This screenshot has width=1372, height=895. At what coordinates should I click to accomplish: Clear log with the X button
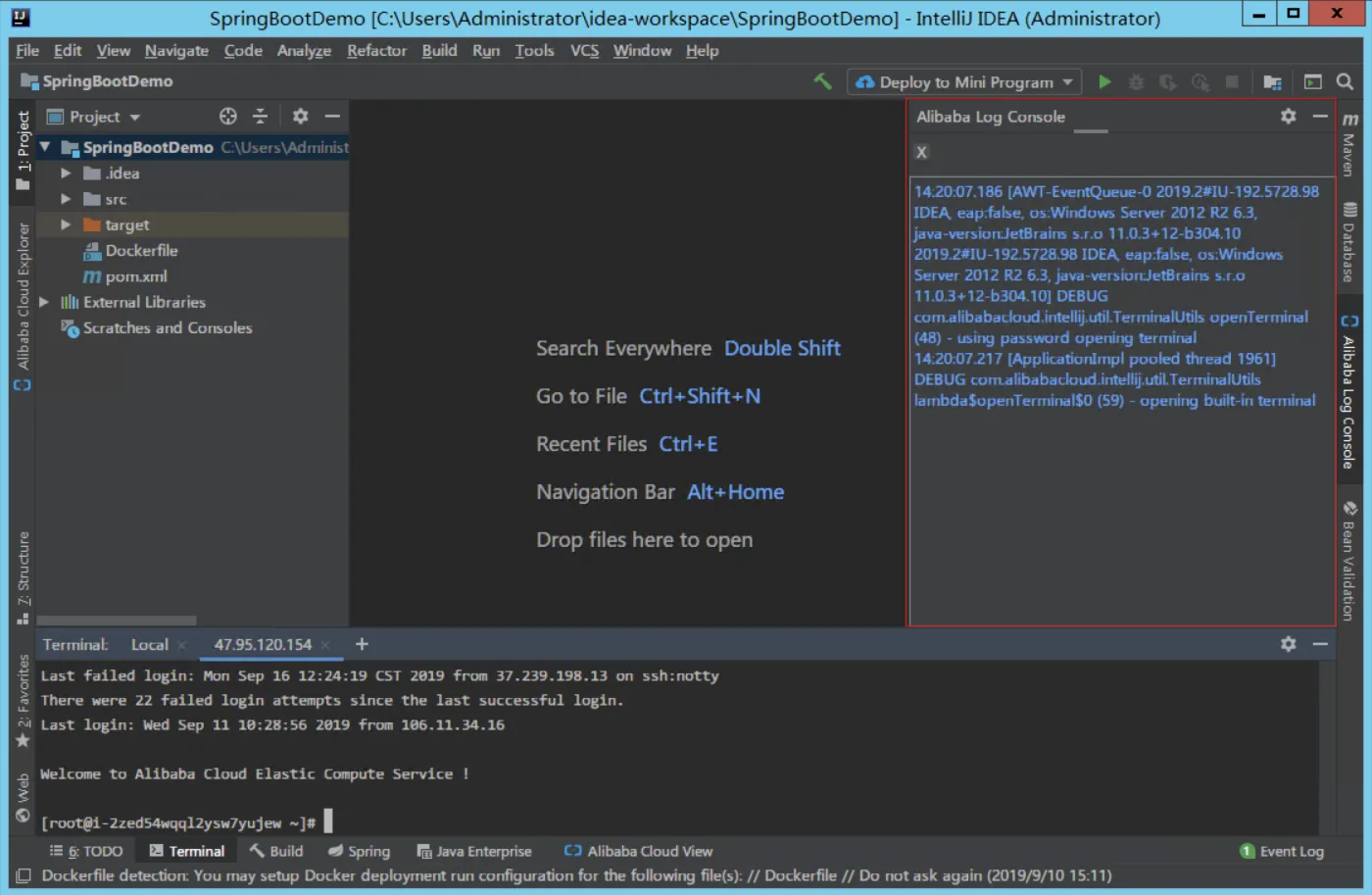coord(921,152)
